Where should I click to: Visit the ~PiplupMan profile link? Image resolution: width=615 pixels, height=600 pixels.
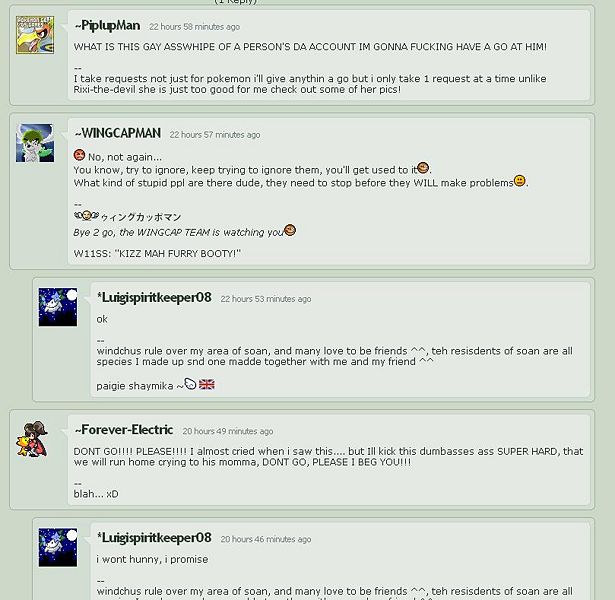point(107,26)
